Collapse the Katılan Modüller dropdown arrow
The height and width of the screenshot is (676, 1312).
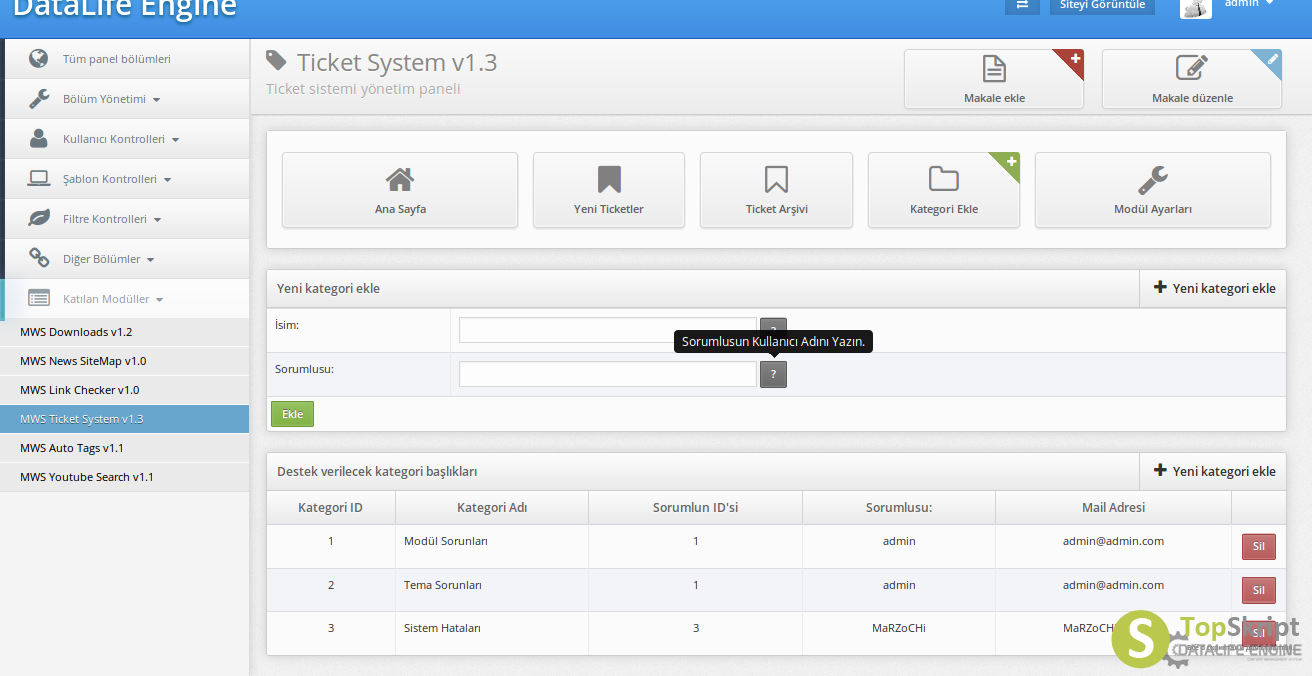coord(160,300)
